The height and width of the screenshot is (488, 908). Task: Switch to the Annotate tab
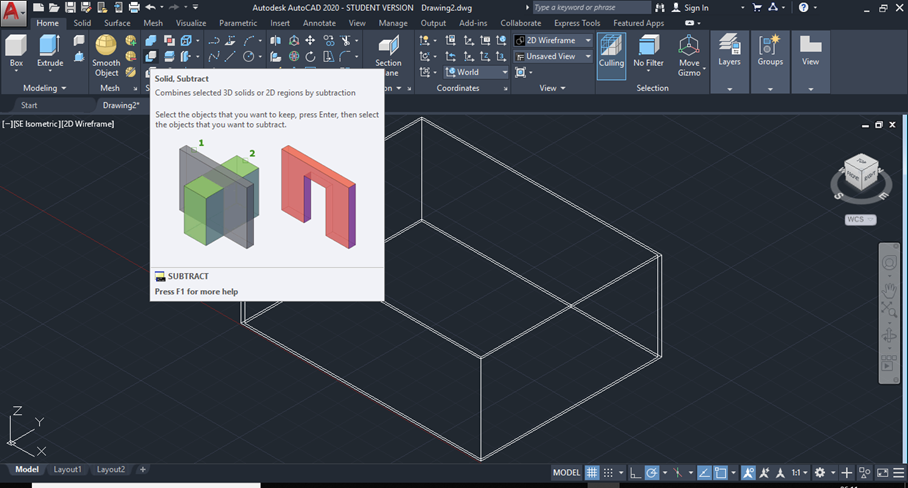319,23
